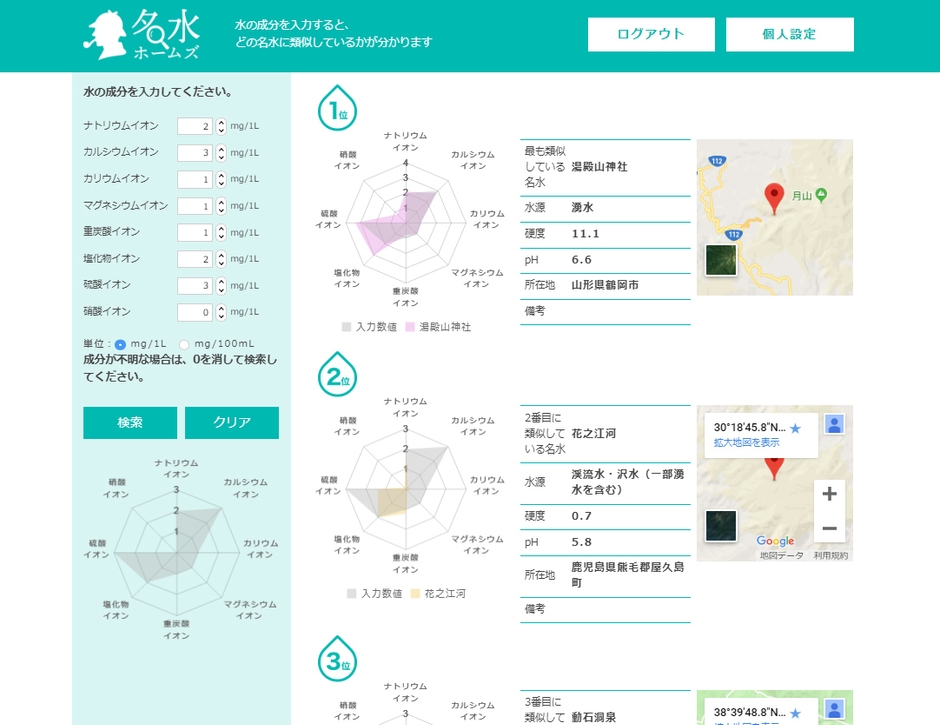The image size is (940, 725).
Task: Decrement the カルシウムイオン value with the stepper
Action: (x=220, y=157)
